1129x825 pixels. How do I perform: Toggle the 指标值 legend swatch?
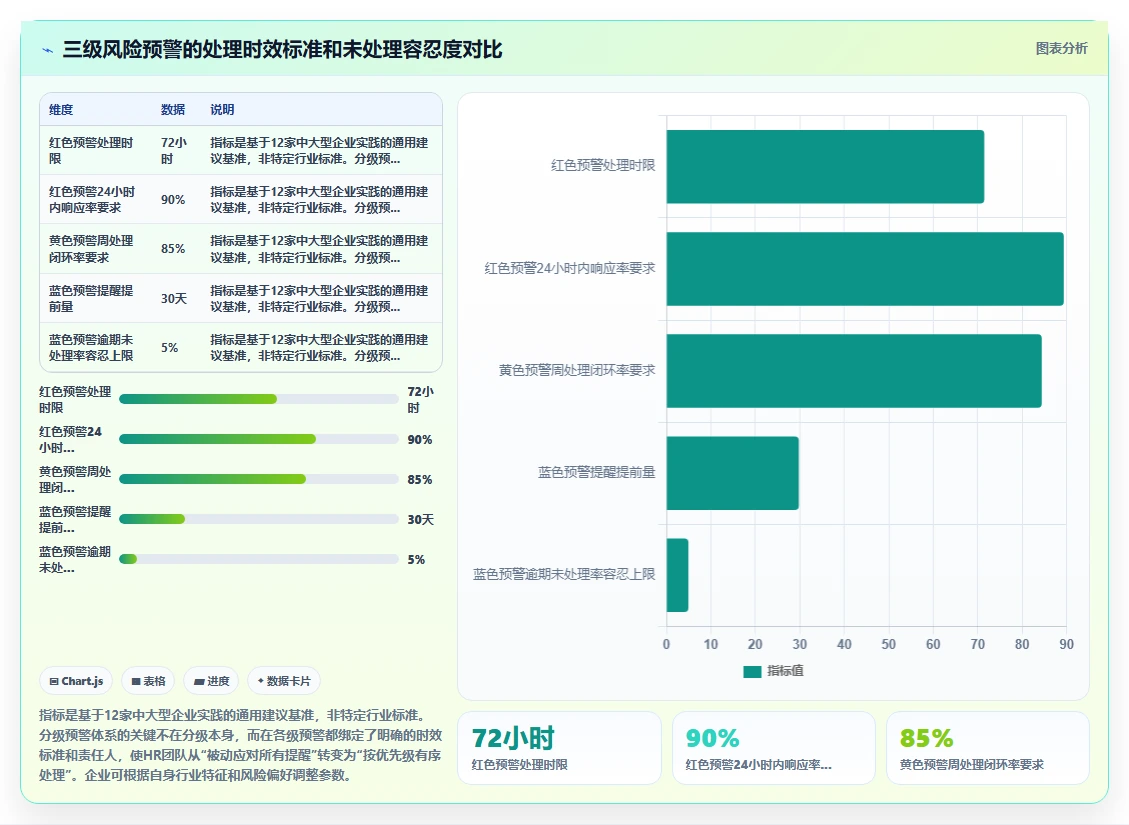tap(752, 672)
